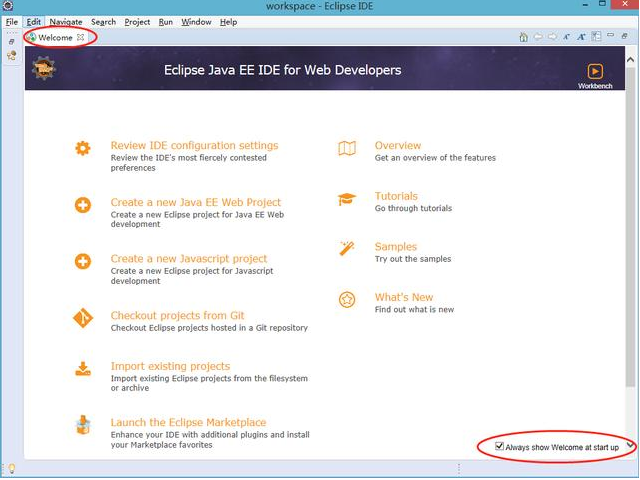Click the Marketplace box icon
This screenshot has height=480, width=640.
click(83, 425)
